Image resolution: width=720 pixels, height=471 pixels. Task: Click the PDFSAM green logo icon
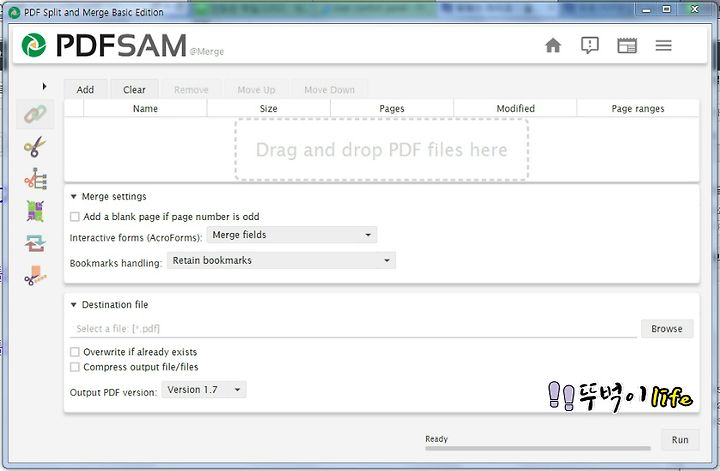[x=34, y=45]
